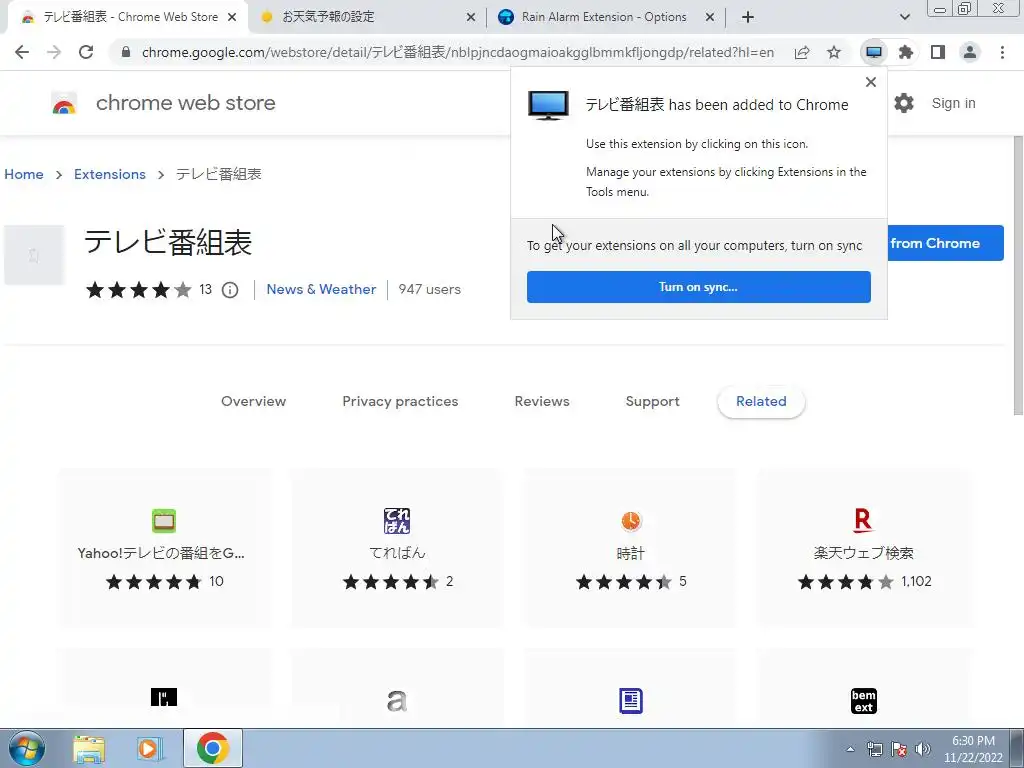Click the black-and-white icon in second row first card

click(x=164, y=697)
